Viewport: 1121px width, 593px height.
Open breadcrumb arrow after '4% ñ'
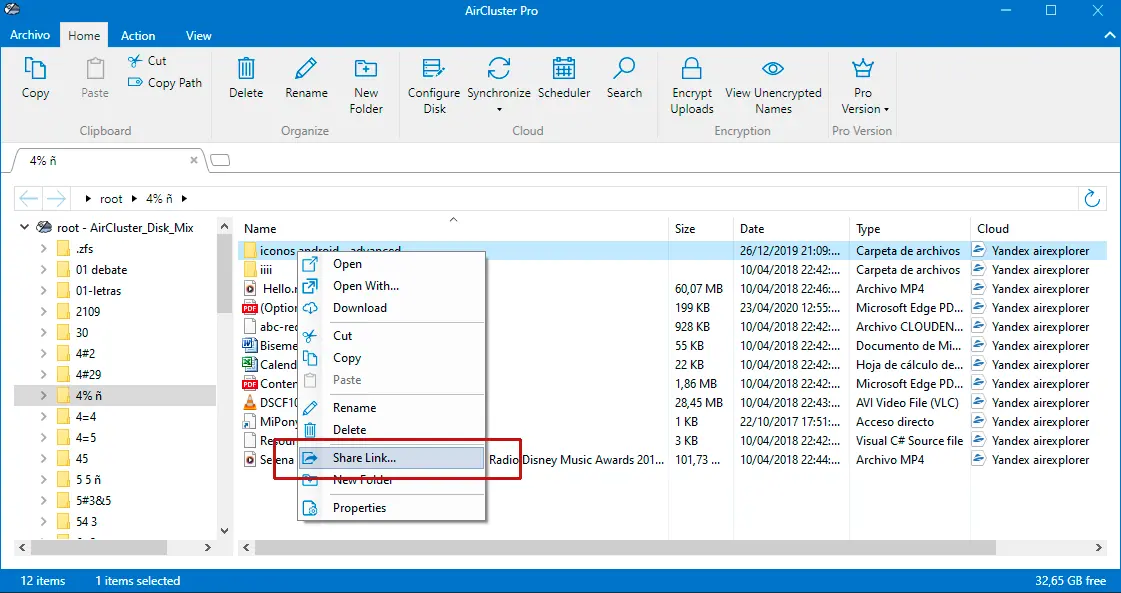click(x=184, y=199)
